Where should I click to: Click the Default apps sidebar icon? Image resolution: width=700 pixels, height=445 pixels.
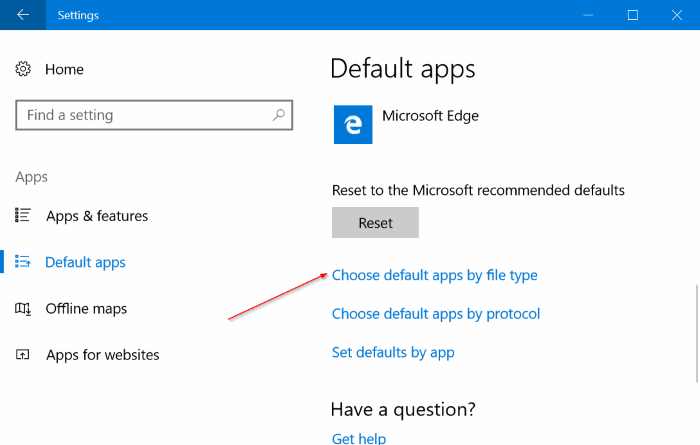pyautogui.click(x=23, y=262)
